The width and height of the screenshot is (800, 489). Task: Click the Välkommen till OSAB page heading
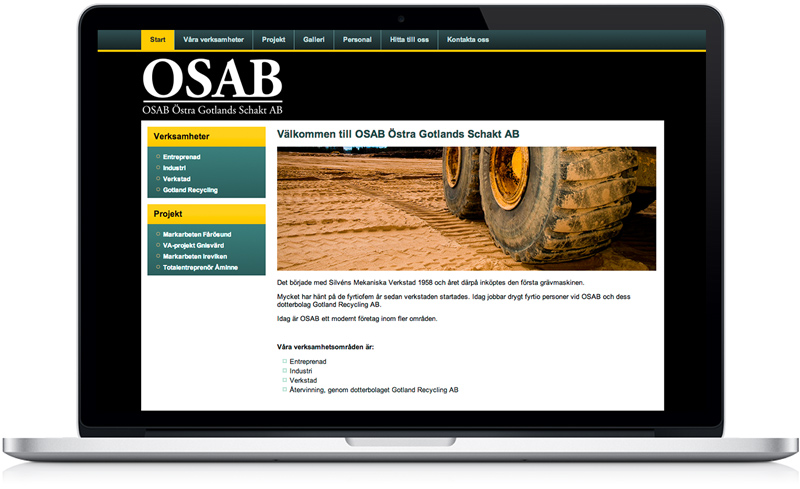pyautogui.click(x=398, y=134)
